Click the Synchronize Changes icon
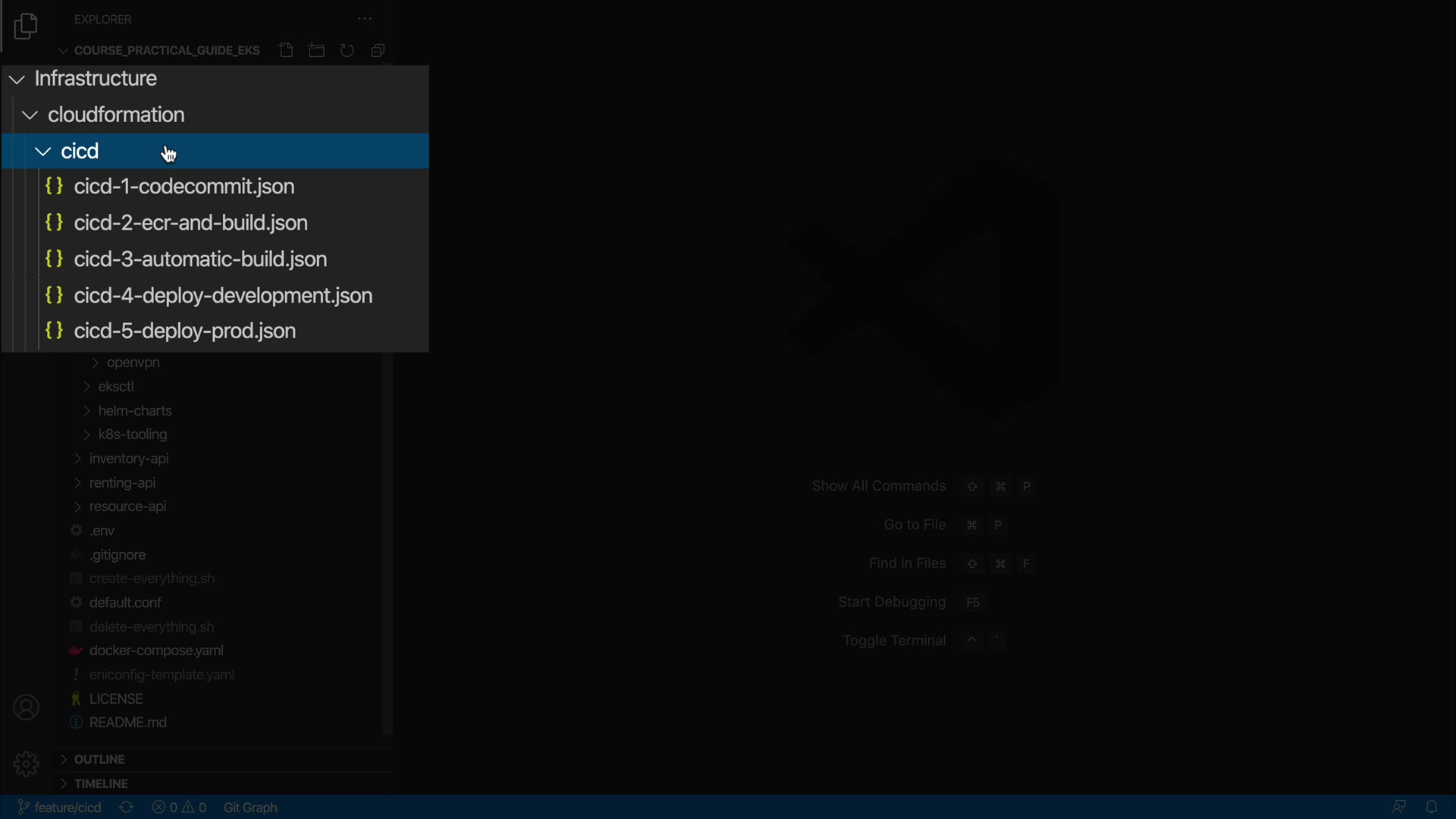Viewport: 1456px width, 819px height. click(127, 808)
